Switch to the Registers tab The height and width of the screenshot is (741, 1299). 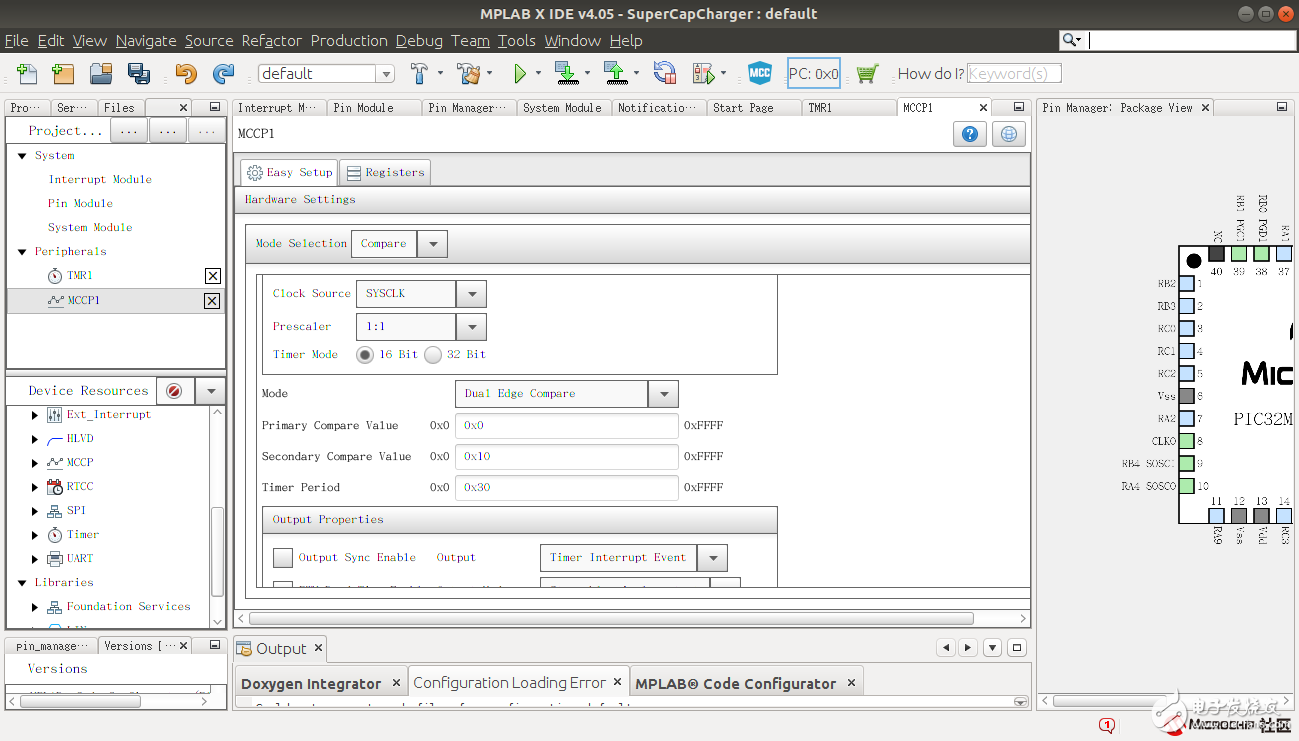(385, 172)
